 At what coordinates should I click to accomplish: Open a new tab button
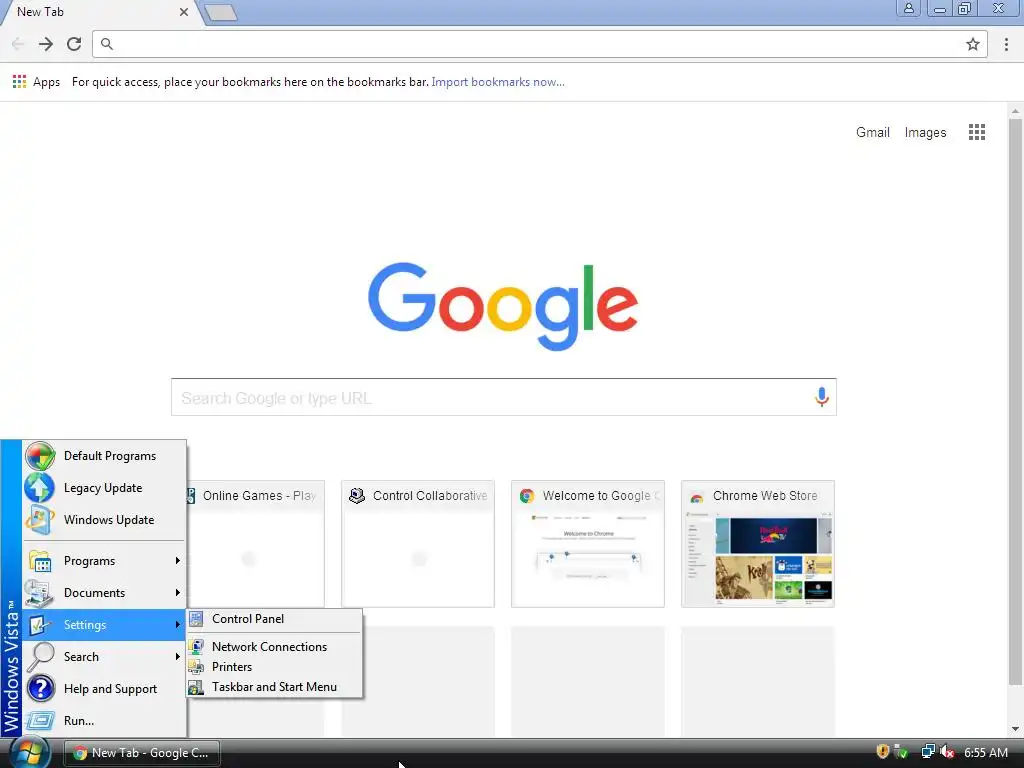coord(221,12)
